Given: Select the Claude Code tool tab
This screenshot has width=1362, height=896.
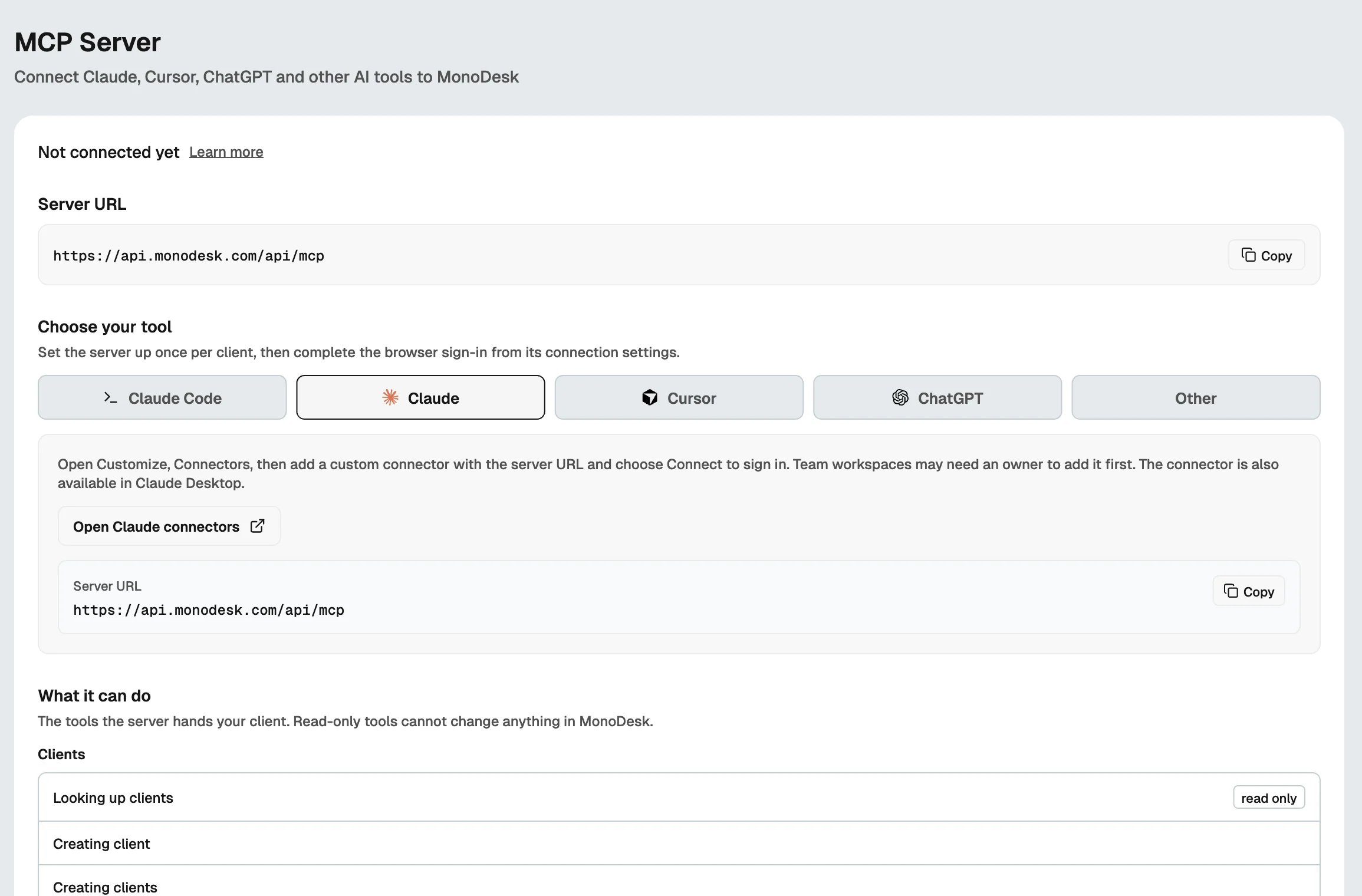Looking at the screenshot, I should pyautogui.click(x=162, y=397).
